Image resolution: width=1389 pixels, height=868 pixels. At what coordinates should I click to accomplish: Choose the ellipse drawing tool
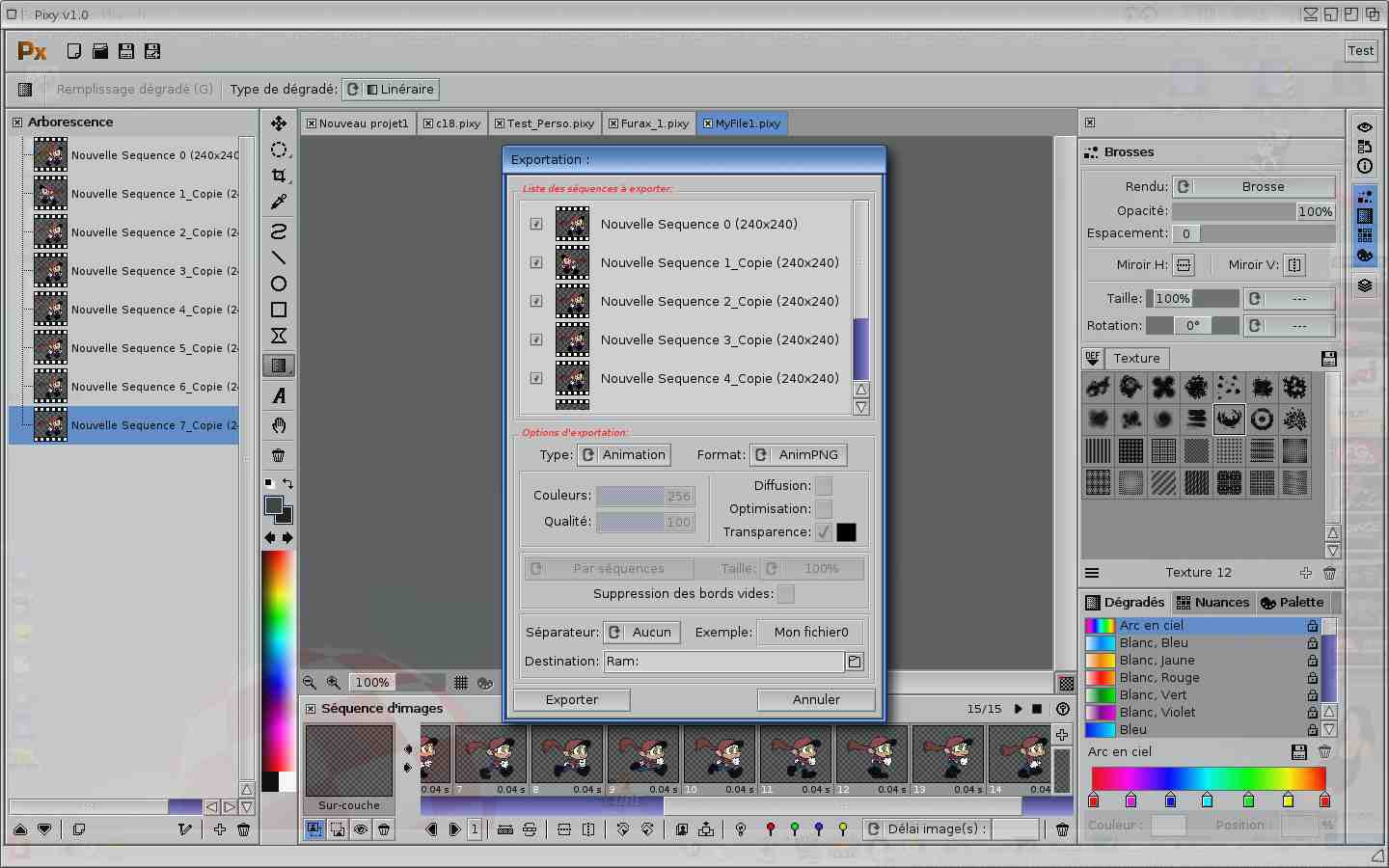click(x=279, y=284)
